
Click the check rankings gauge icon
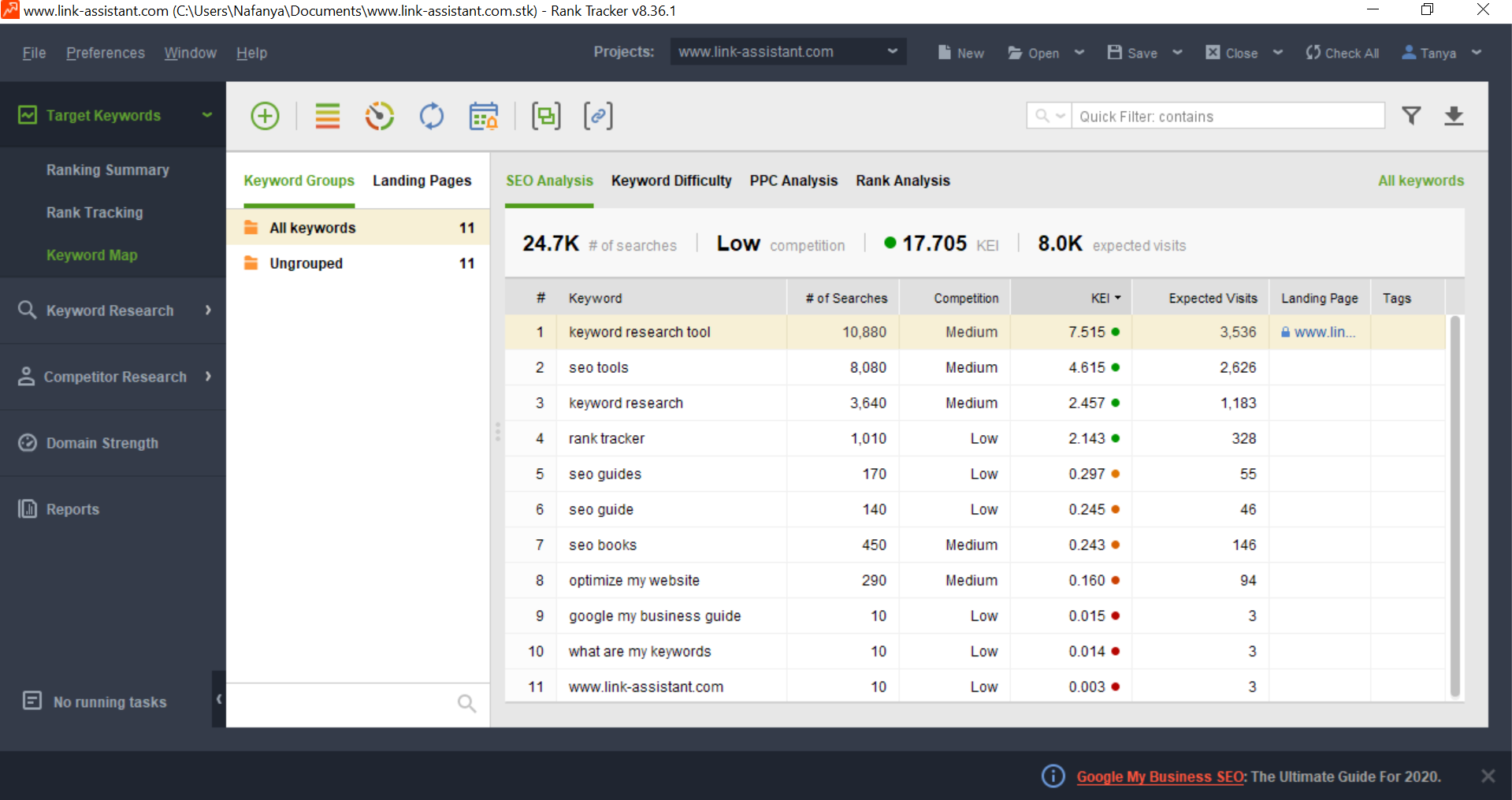[x=379, y=116]
